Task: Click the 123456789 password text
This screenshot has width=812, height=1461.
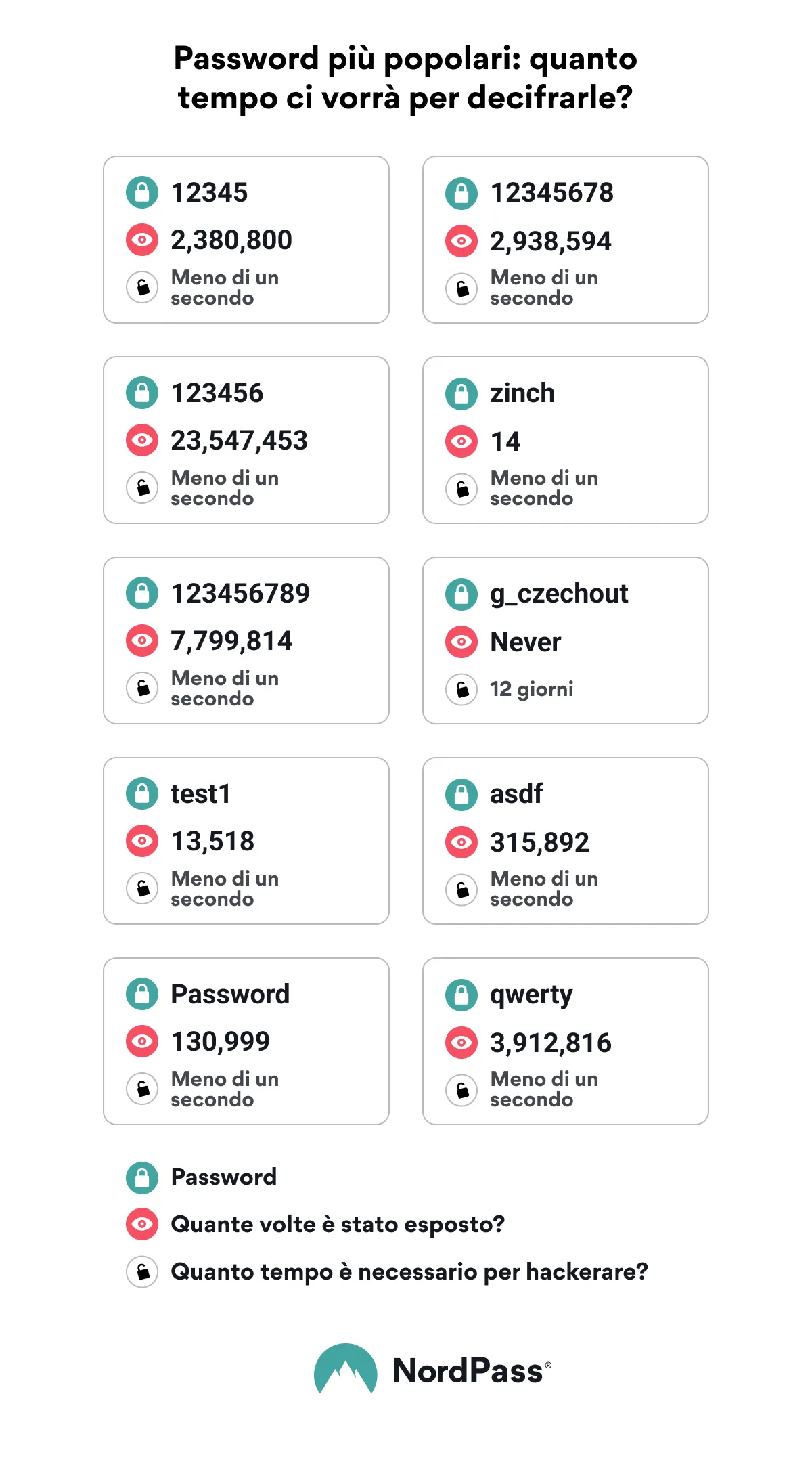Action: [x=240, y=594]
